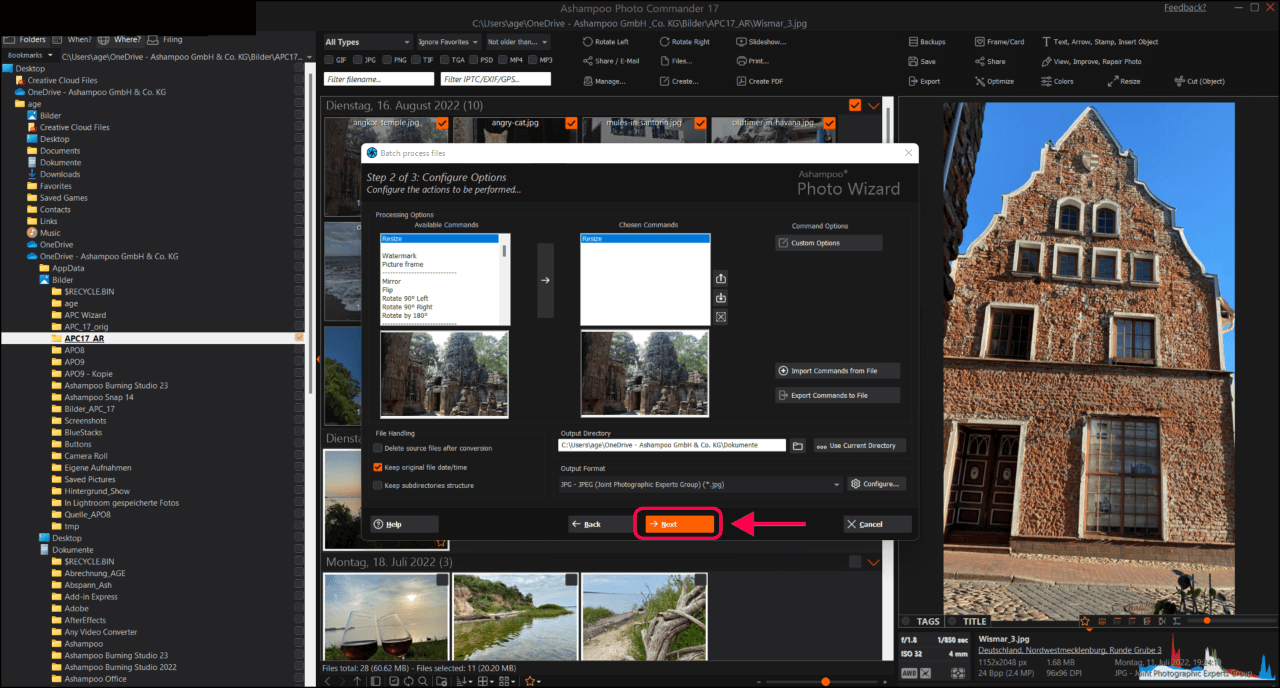Open the Ignore Favorites dropdown
Screen dimensions: 1280x688
click(x=448, y=42)
